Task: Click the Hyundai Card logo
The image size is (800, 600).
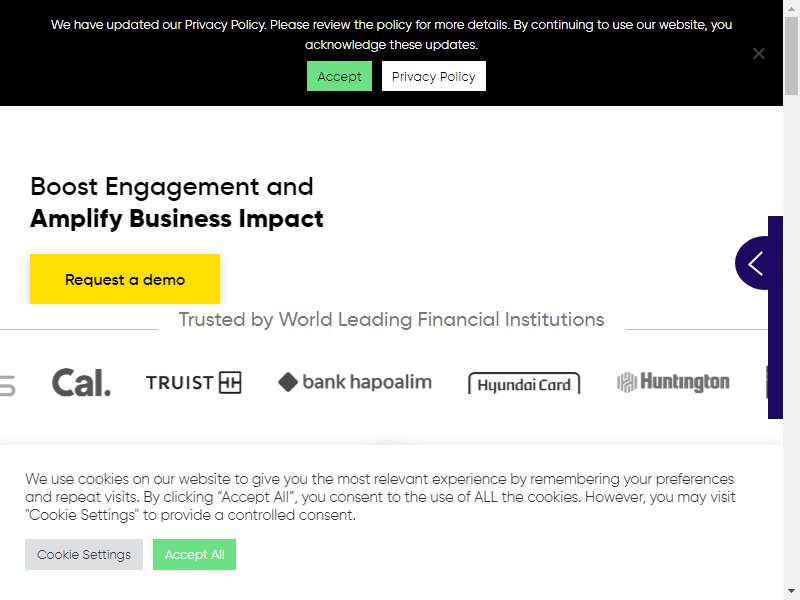Action: 524,384
